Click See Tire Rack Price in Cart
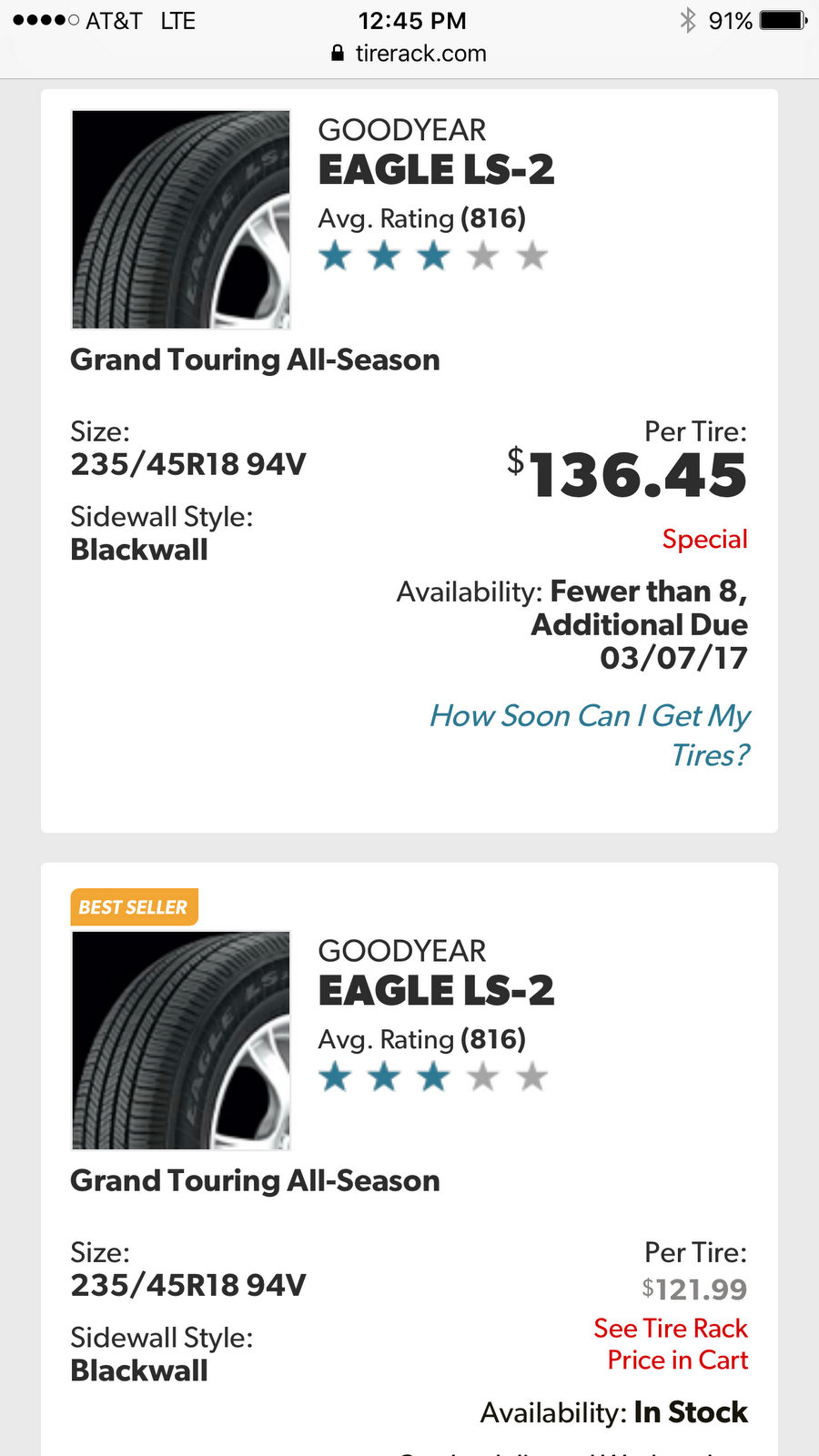 (671, 1344)
